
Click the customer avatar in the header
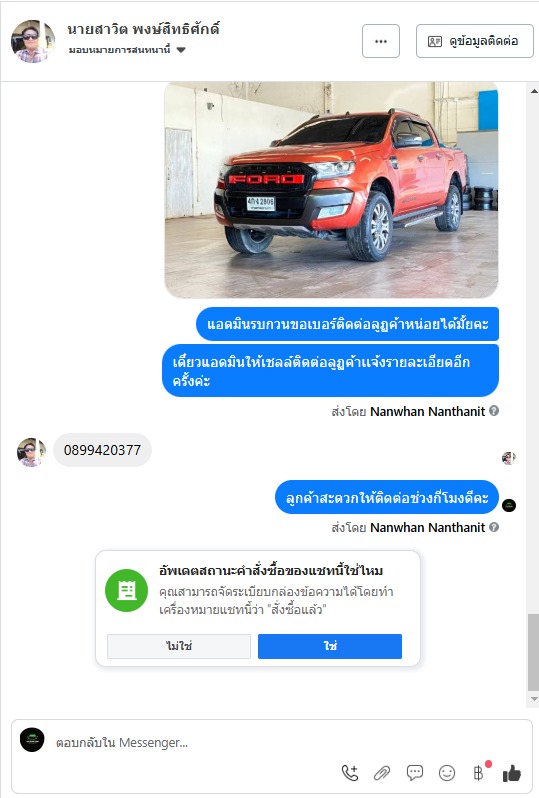[x=33, y=41]
